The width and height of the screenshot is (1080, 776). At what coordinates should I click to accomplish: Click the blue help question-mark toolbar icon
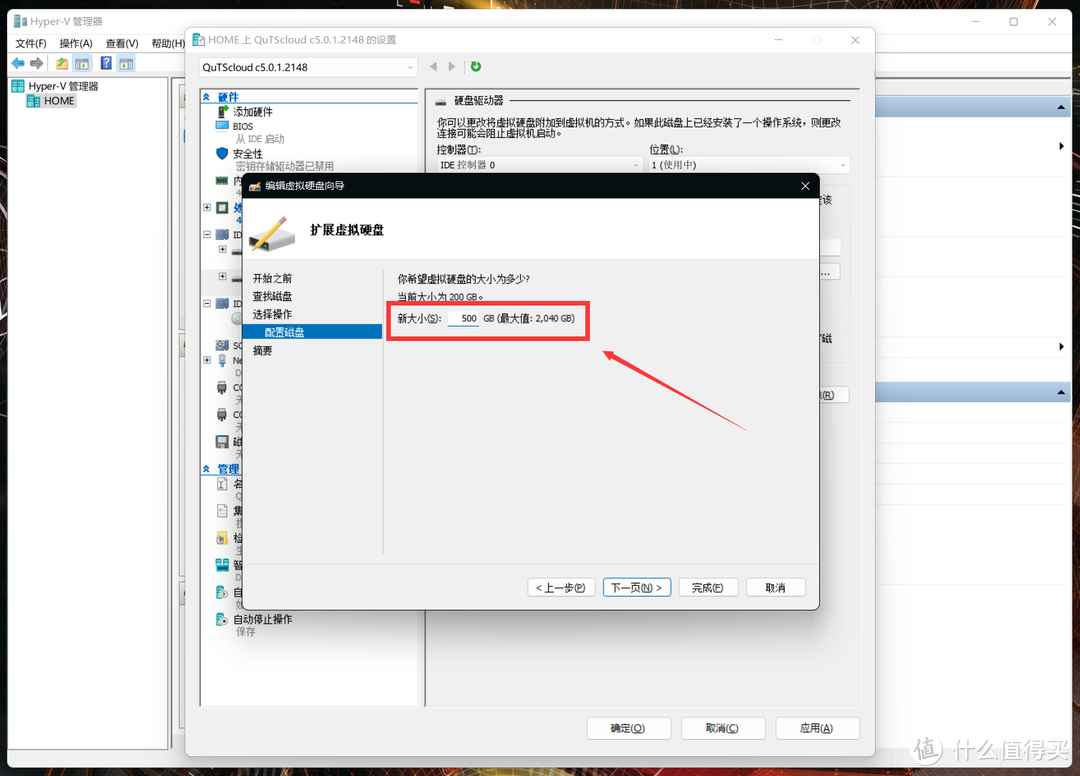click(106, 63)
